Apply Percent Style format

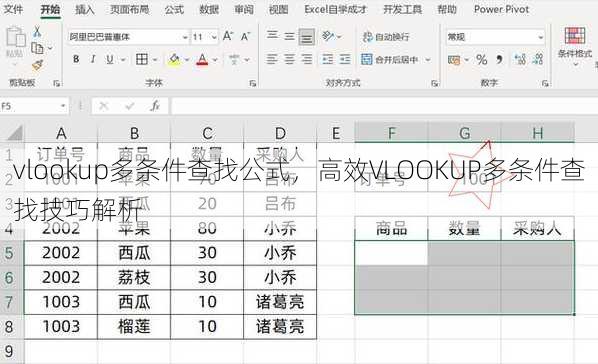[x=482, y=60]
